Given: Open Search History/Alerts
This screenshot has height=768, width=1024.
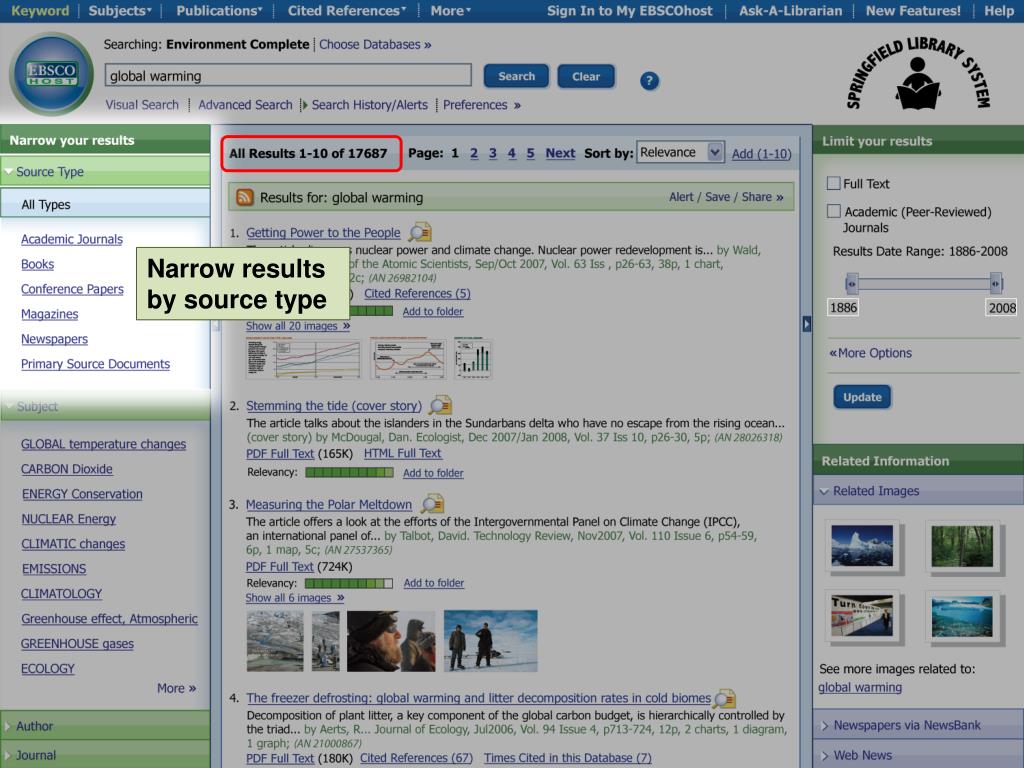Looking at the screenshot, I should (x=370, y=104).
